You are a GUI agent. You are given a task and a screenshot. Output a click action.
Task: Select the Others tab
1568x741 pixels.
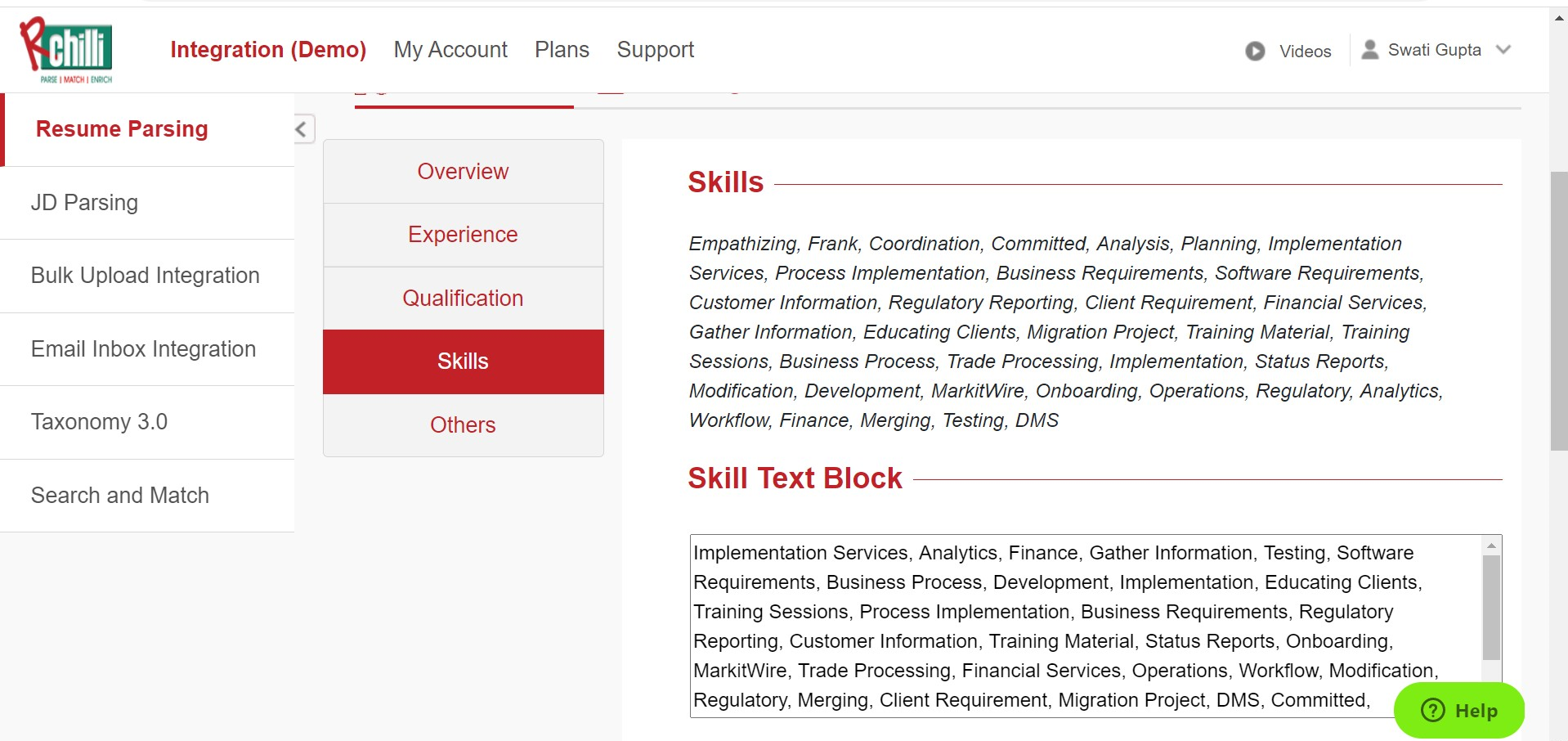pyautogui.click(x=463, y=425)
